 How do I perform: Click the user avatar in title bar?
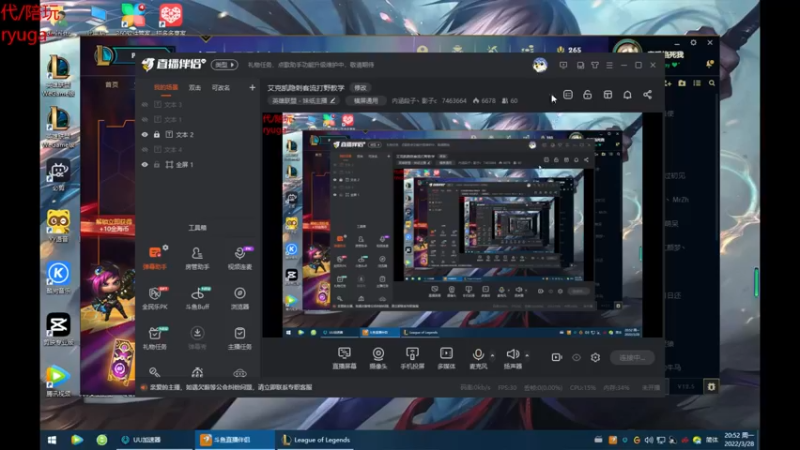(540, 65)
